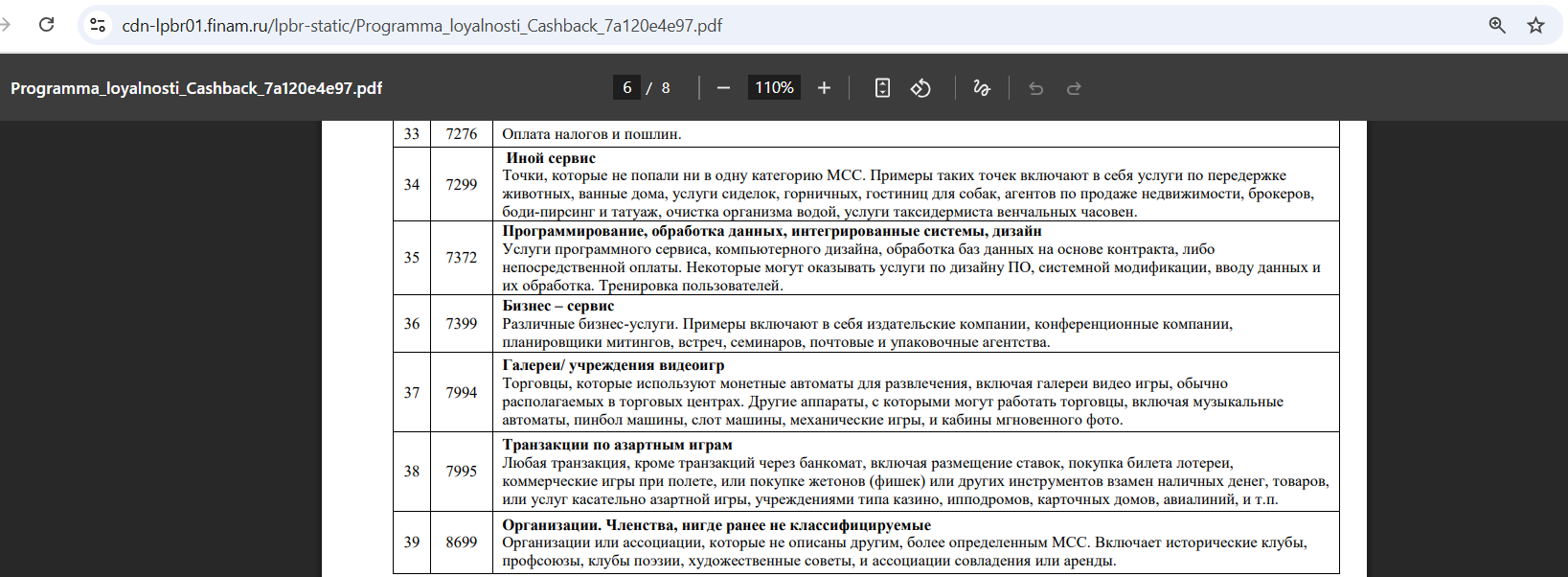Screen dimensions: 1568x577
Task: Click MCC code 7399 cell
Action: 461,324
